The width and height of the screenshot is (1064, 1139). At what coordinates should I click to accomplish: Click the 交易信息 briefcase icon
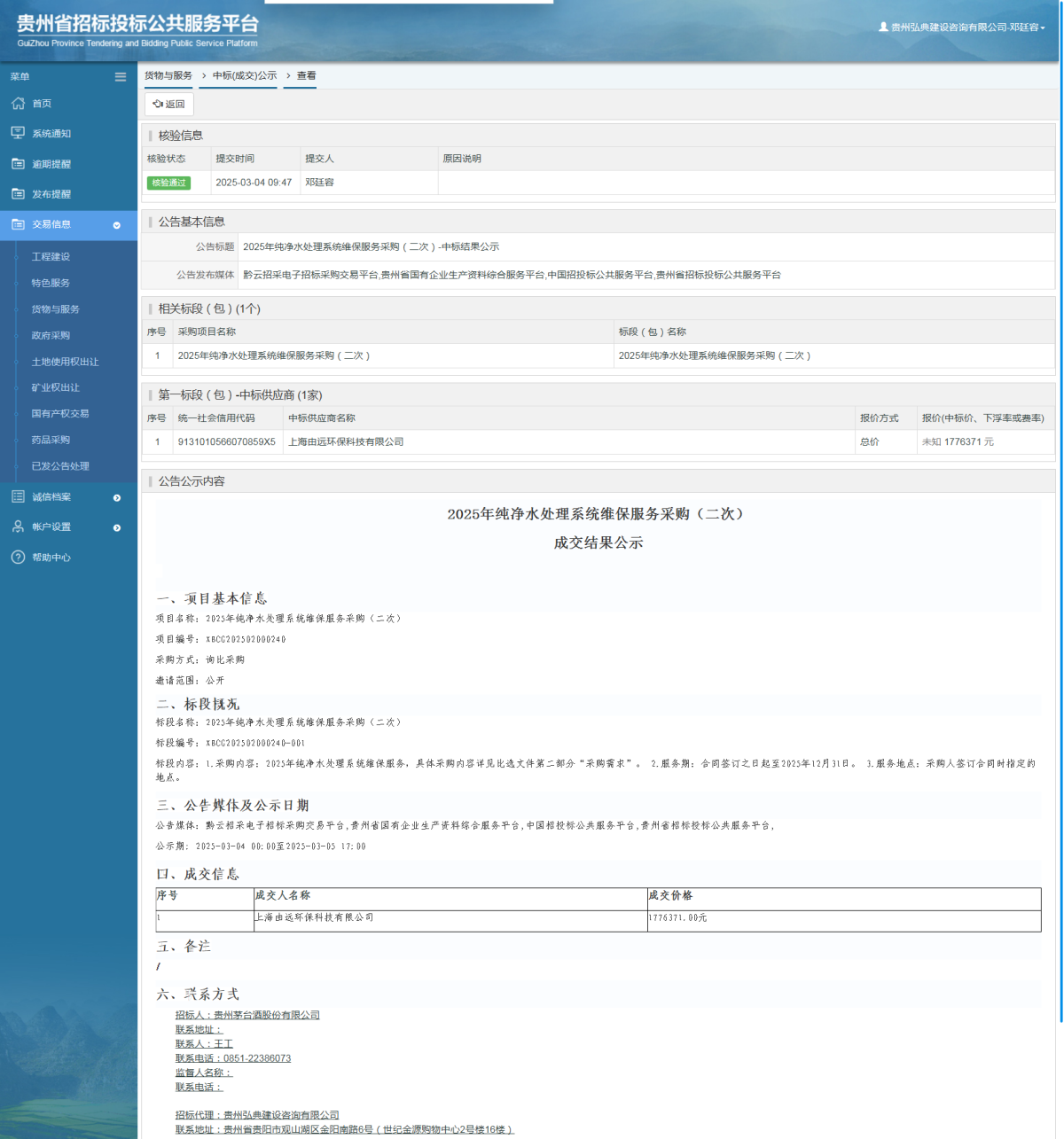18,224
